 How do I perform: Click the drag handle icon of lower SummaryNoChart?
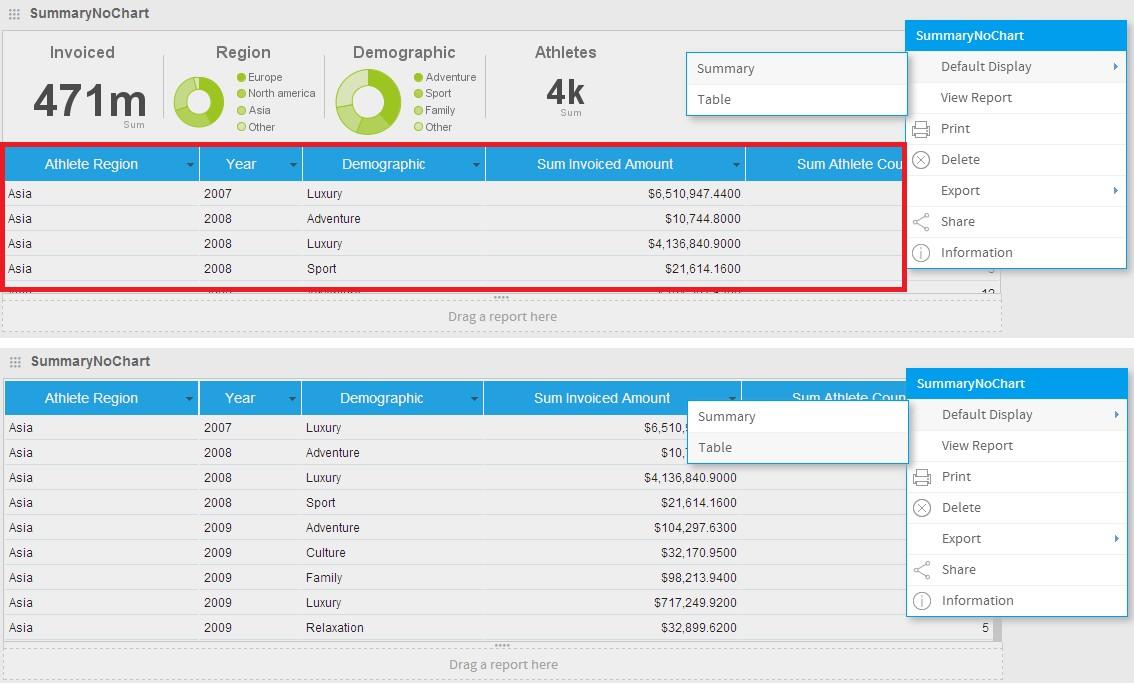tap(15, 362)
